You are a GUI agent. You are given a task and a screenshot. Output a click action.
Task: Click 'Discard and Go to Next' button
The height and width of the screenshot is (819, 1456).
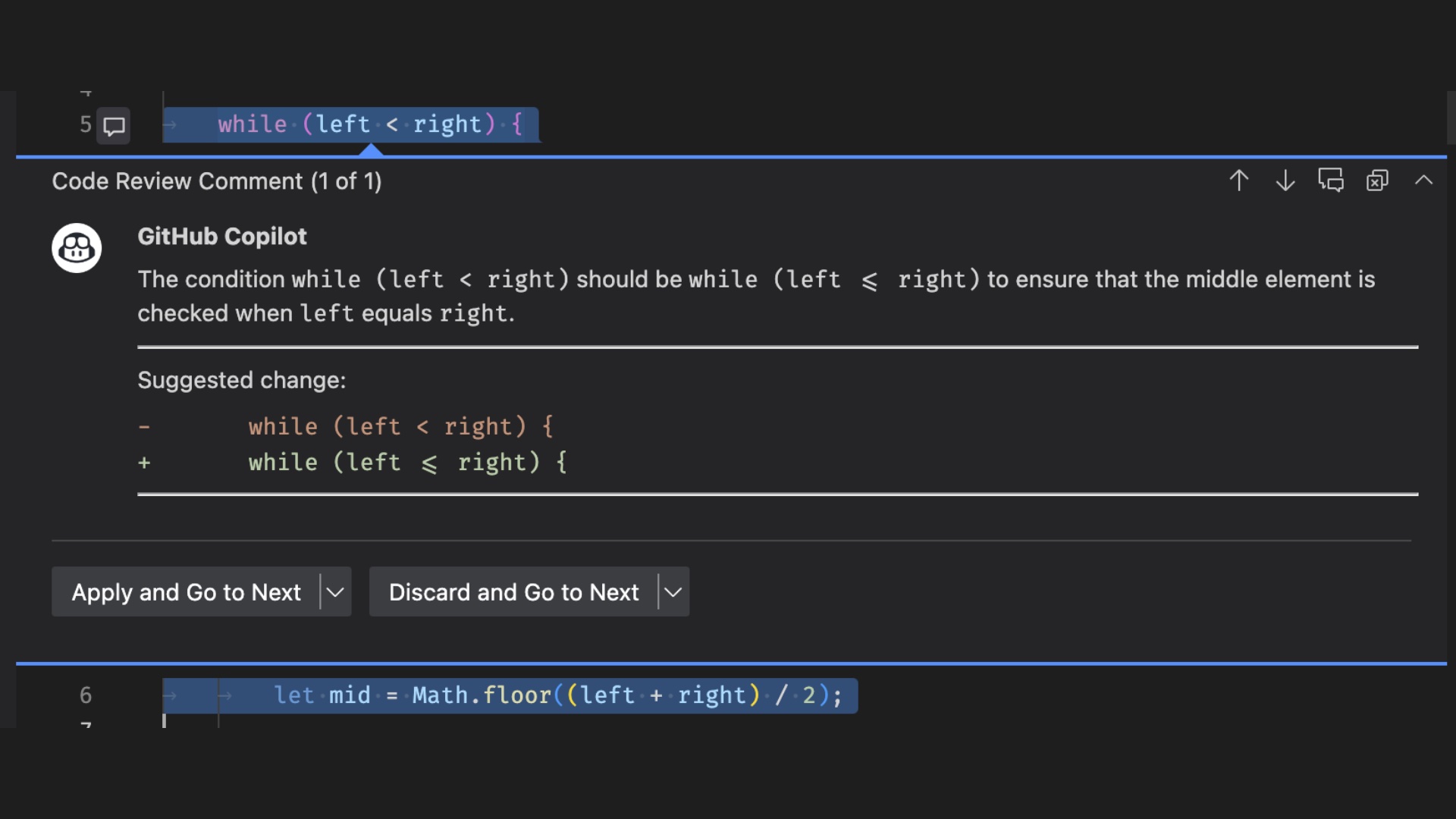(x=514, y=592)
